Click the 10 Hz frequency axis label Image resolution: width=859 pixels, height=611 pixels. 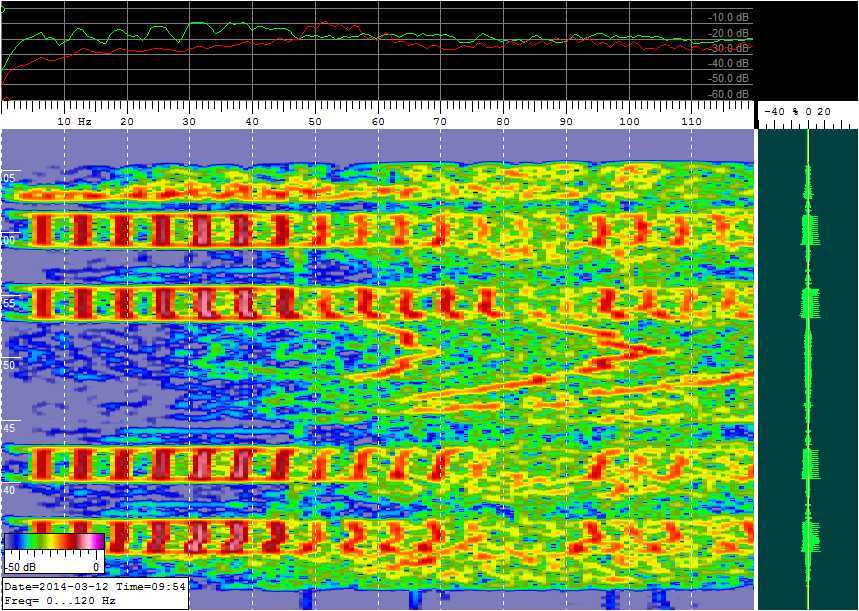tap(74, 121)
